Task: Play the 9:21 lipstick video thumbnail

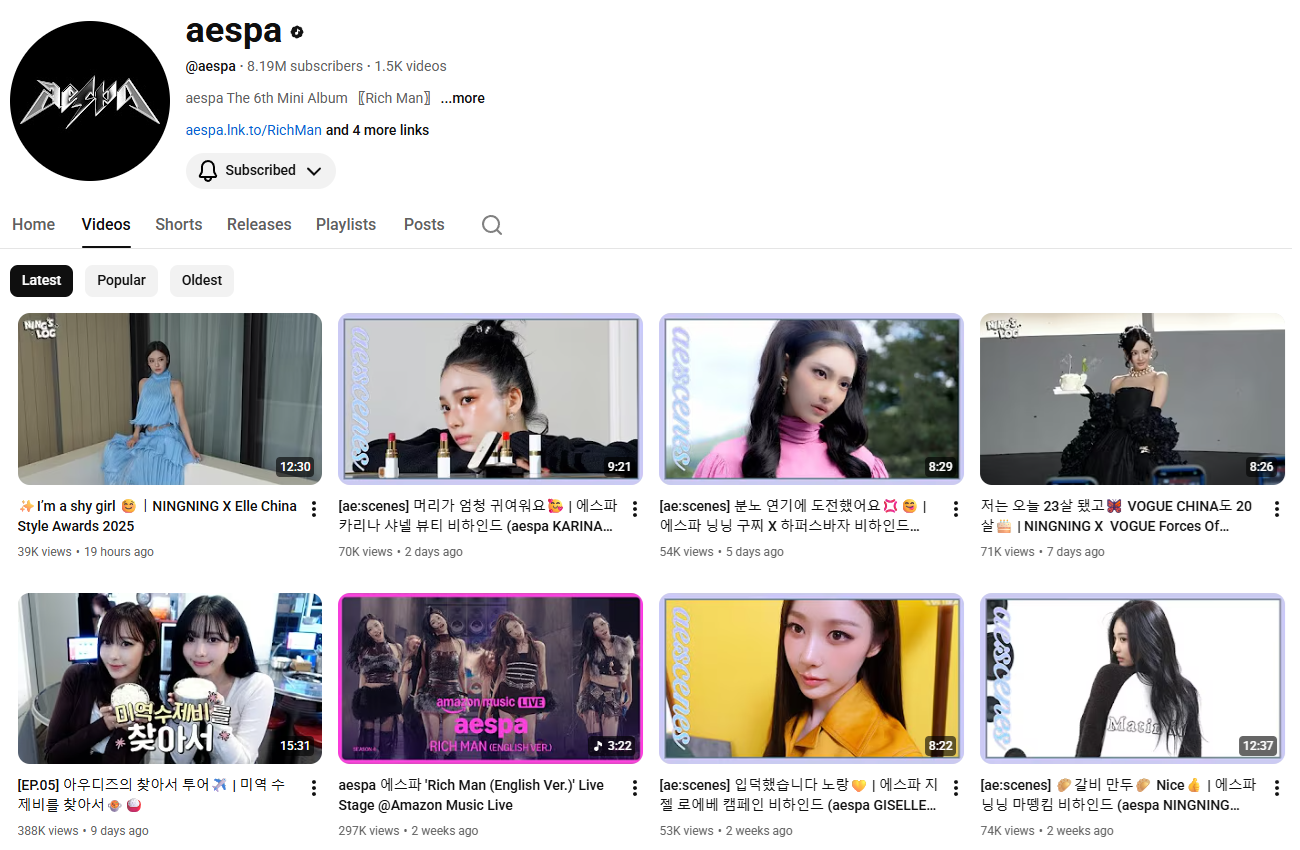Action: pos(491,399)
